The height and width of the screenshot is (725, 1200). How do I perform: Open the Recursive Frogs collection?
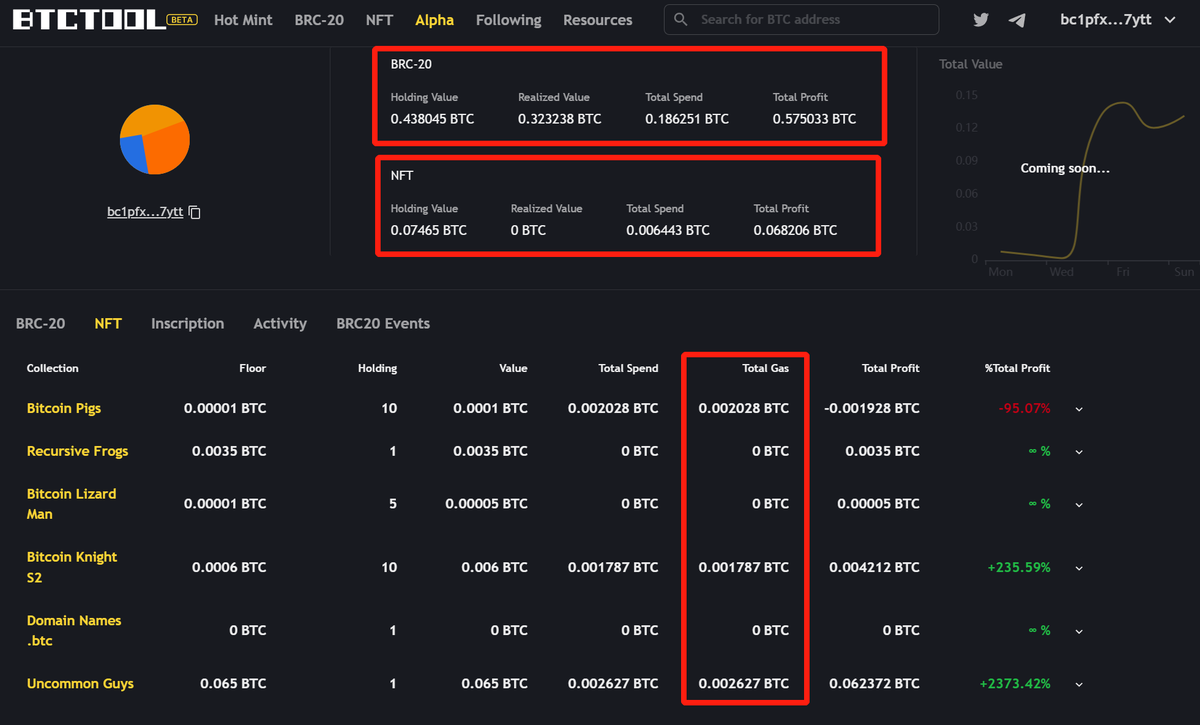[77, 451]
